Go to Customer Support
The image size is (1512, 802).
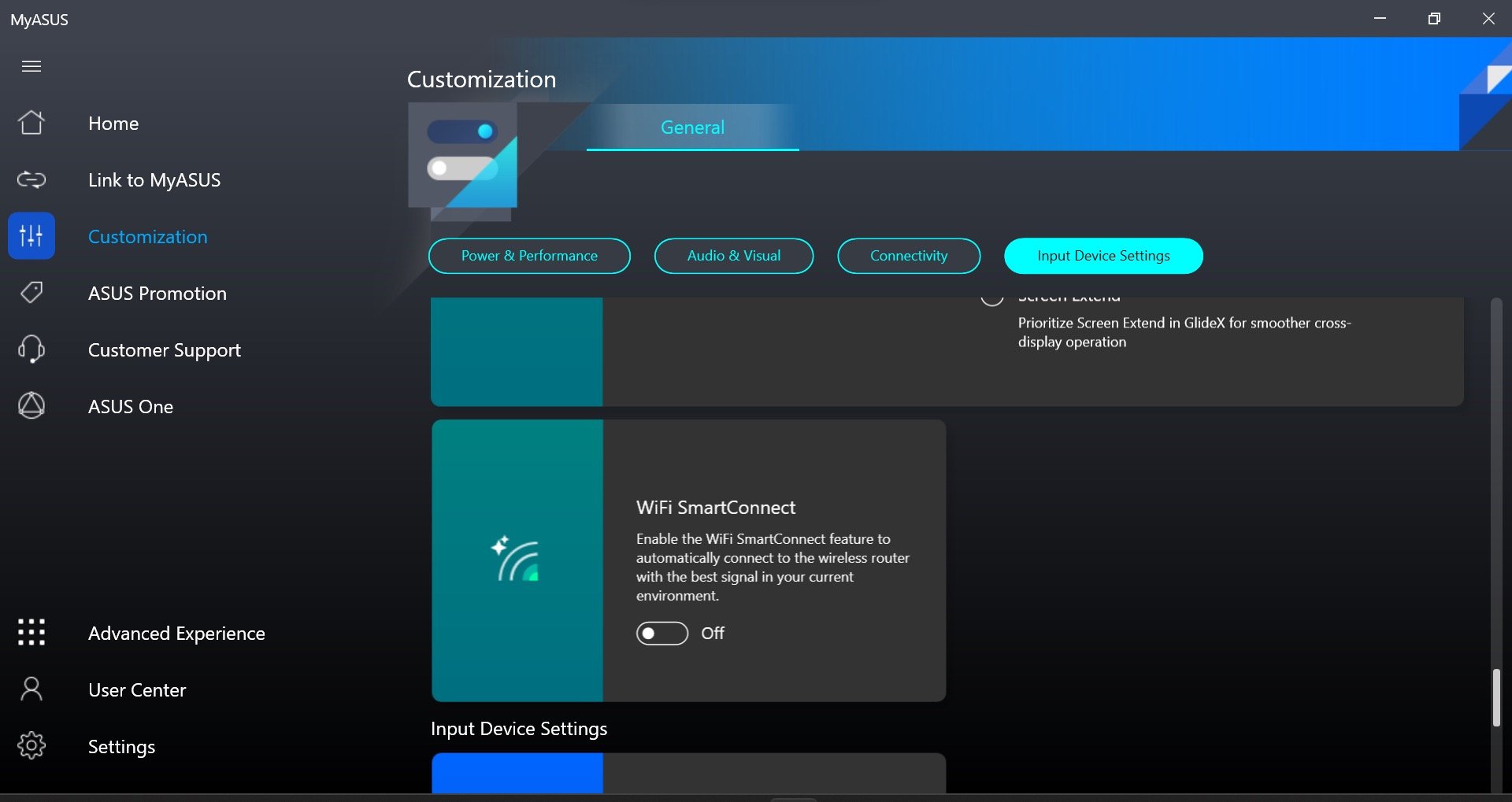tap(165, 350)
